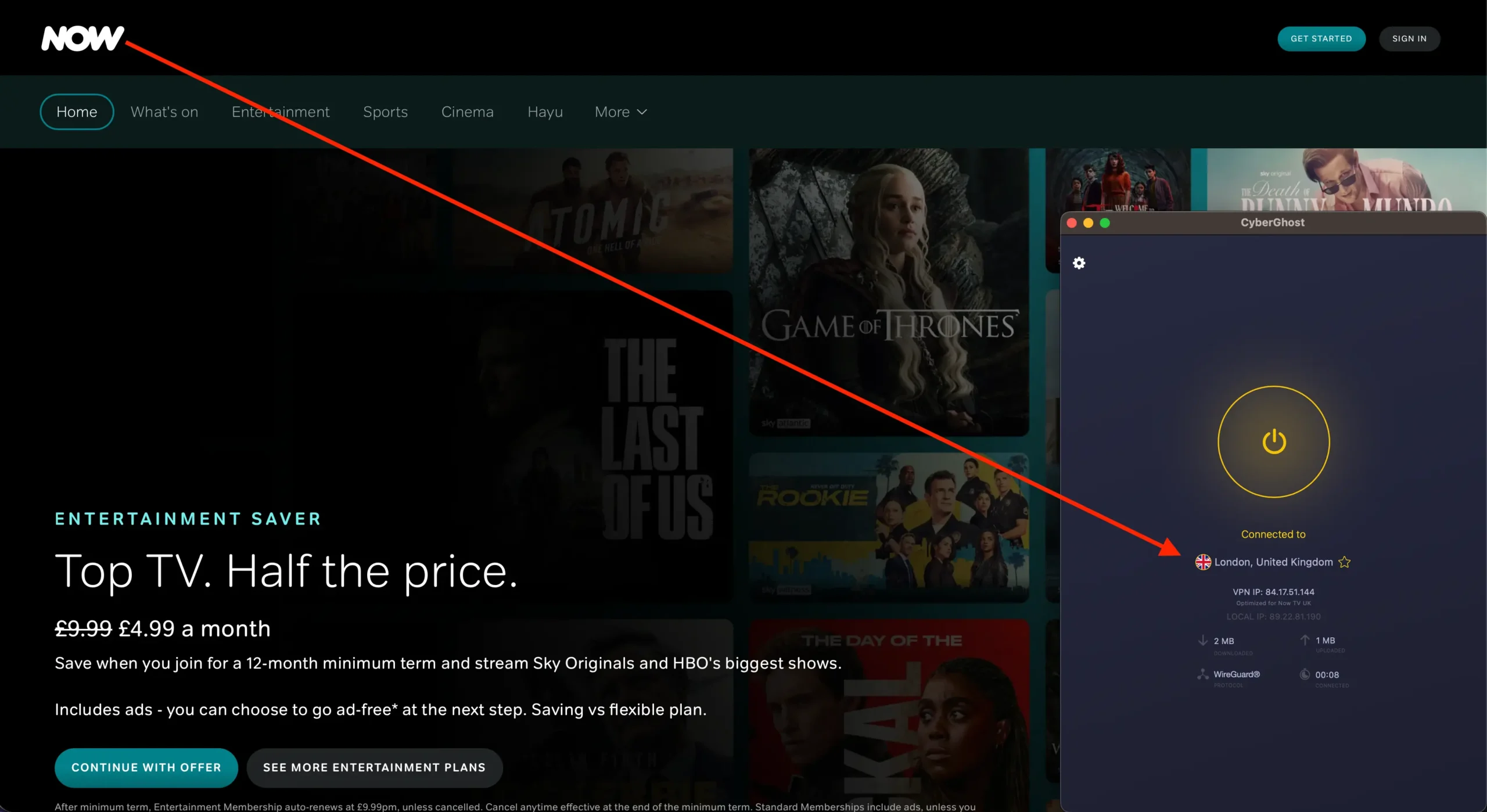Open the More dropdown chevron
Viewport: 1487px width, 812px height.
coord(642,112)
